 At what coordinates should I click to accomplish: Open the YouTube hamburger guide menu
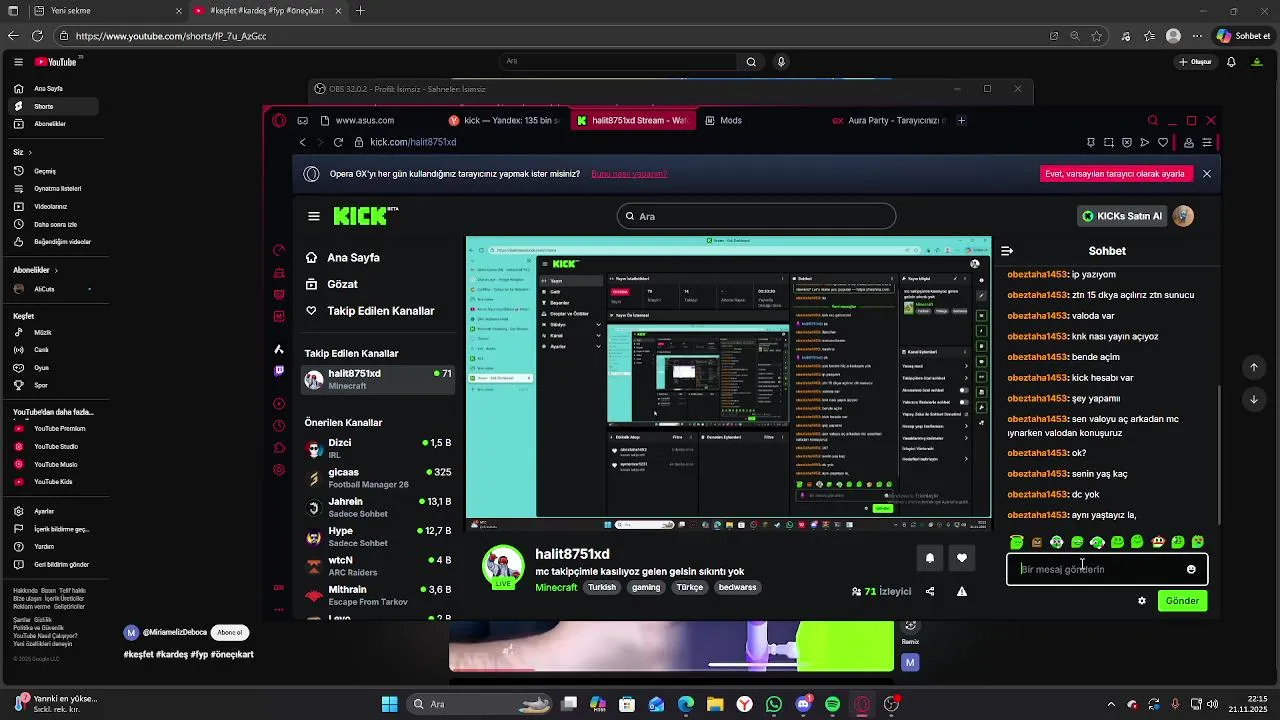[18, 62]
